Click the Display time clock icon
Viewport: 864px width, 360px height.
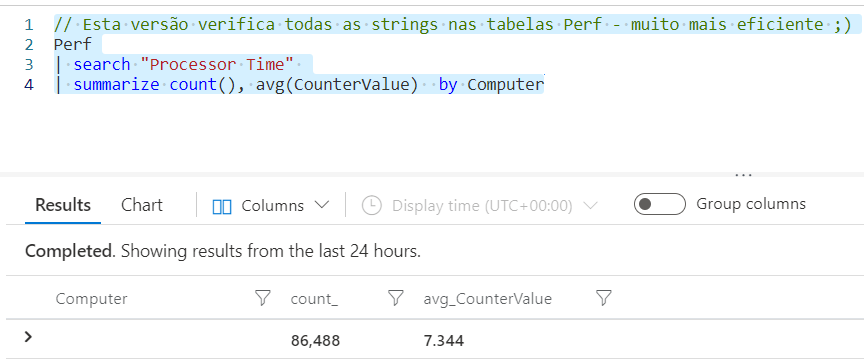371,206
